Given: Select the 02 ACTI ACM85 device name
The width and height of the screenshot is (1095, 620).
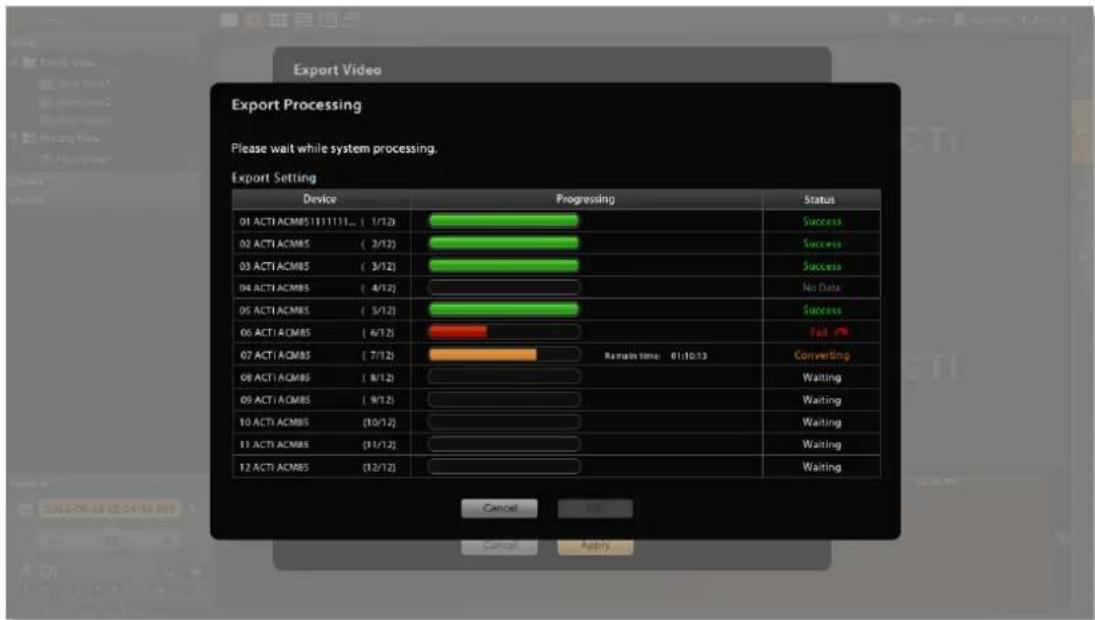Looking at the screenshot, I should click(274, 244).
